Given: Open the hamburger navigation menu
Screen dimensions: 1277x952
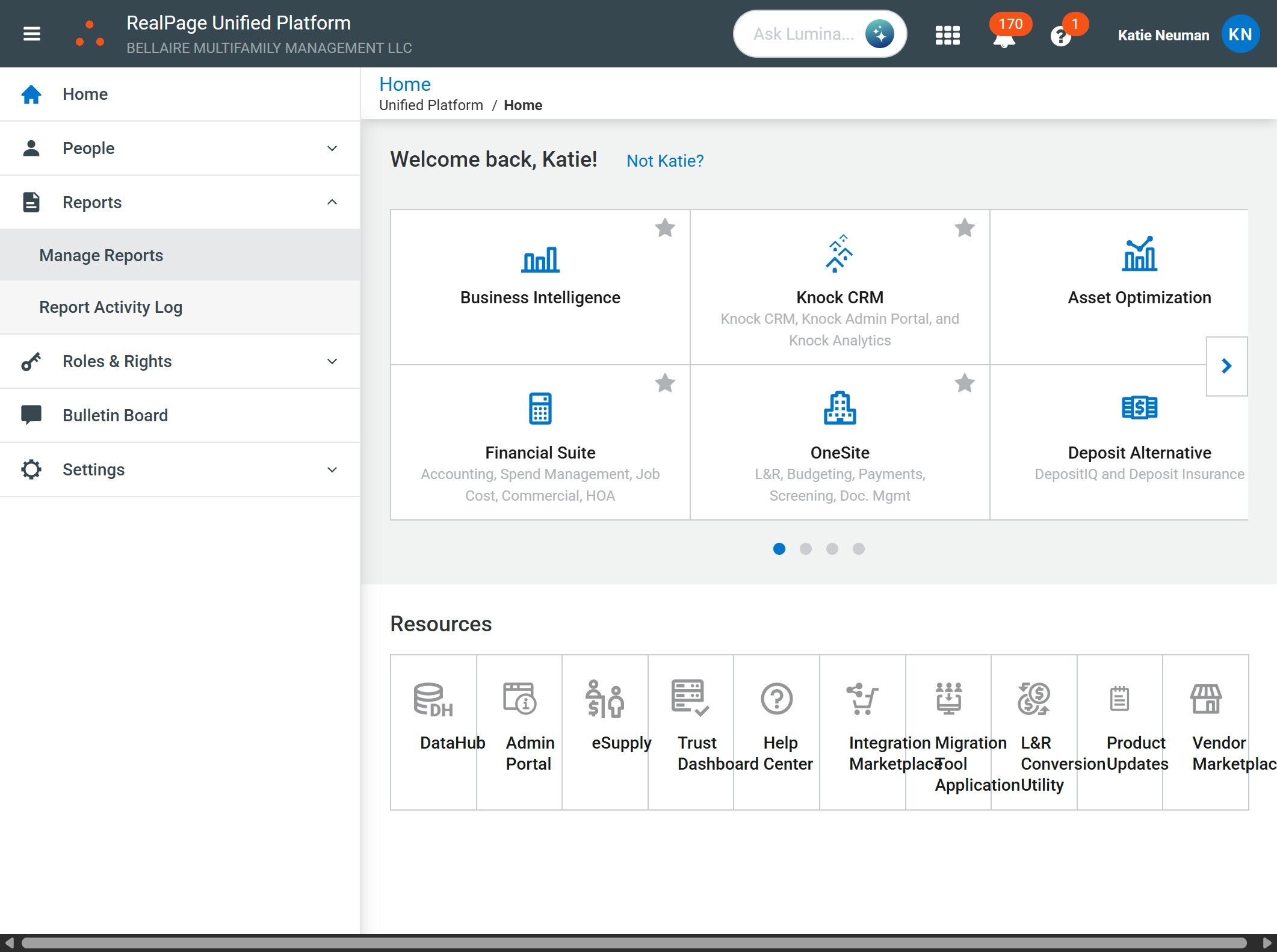Looking at the screenshot, I should (x=32, y=34).
